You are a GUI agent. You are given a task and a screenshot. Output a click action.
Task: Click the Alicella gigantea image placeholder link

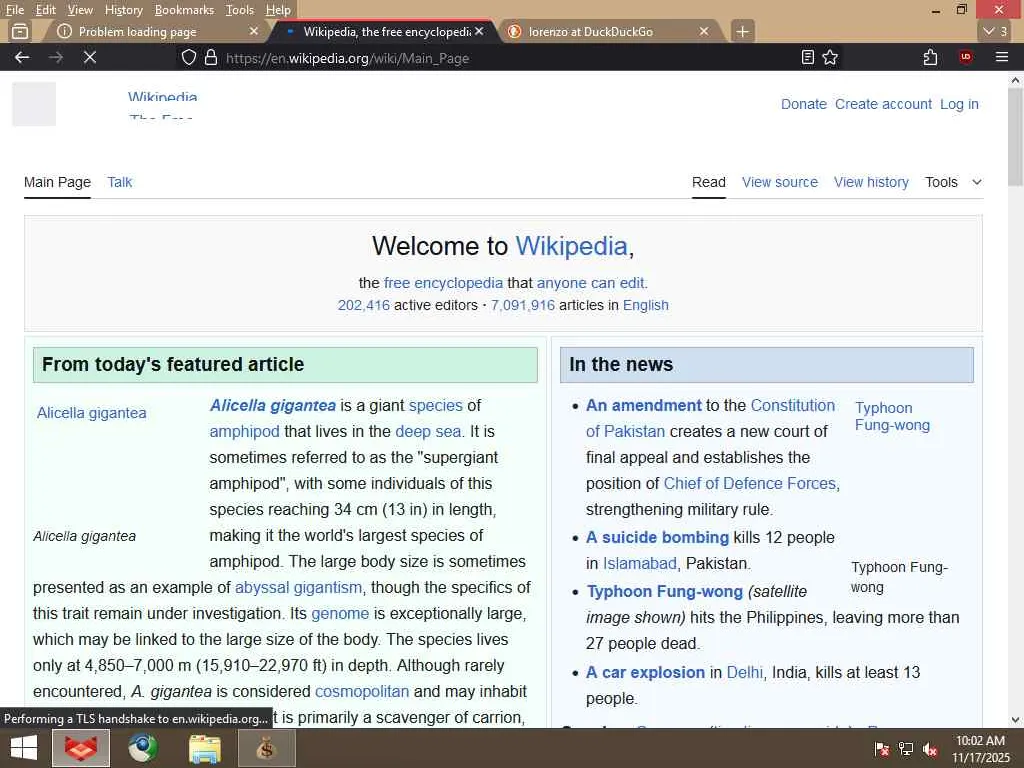91,413
